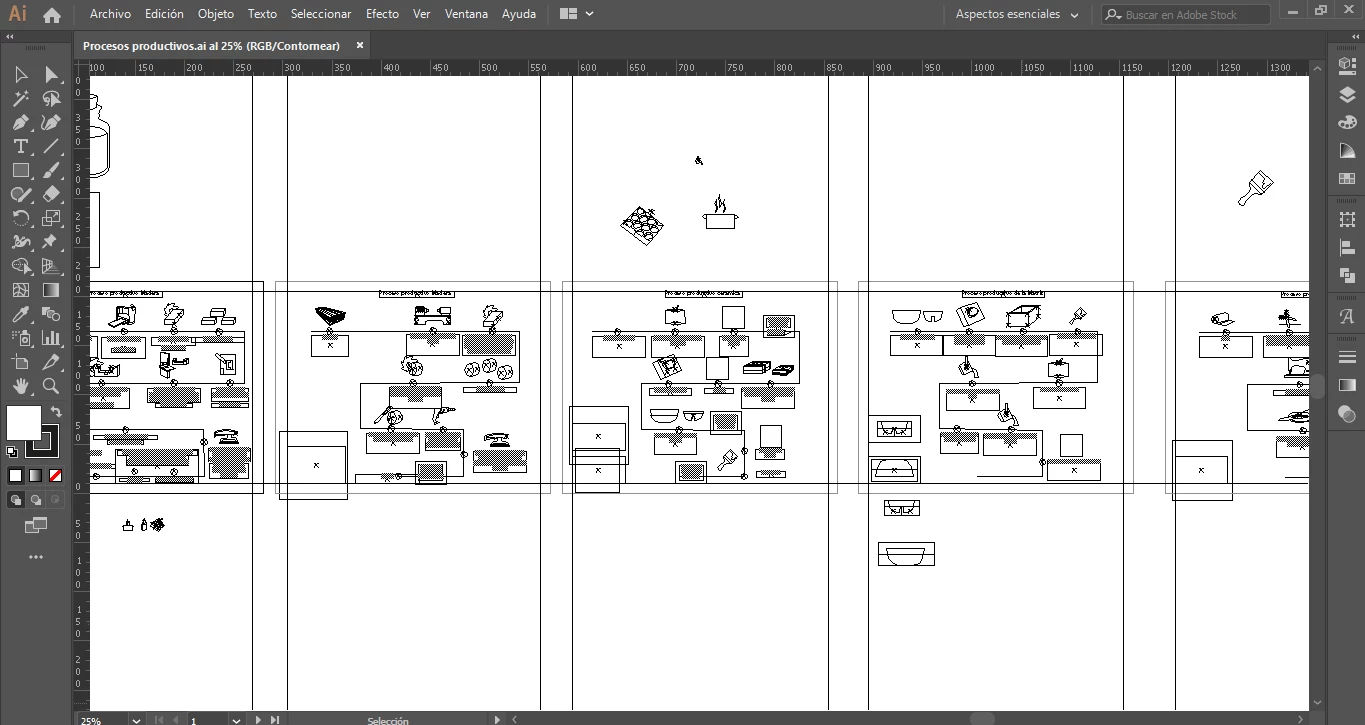Select the Curvature tool
The image size is (1365, 725).
51,123
